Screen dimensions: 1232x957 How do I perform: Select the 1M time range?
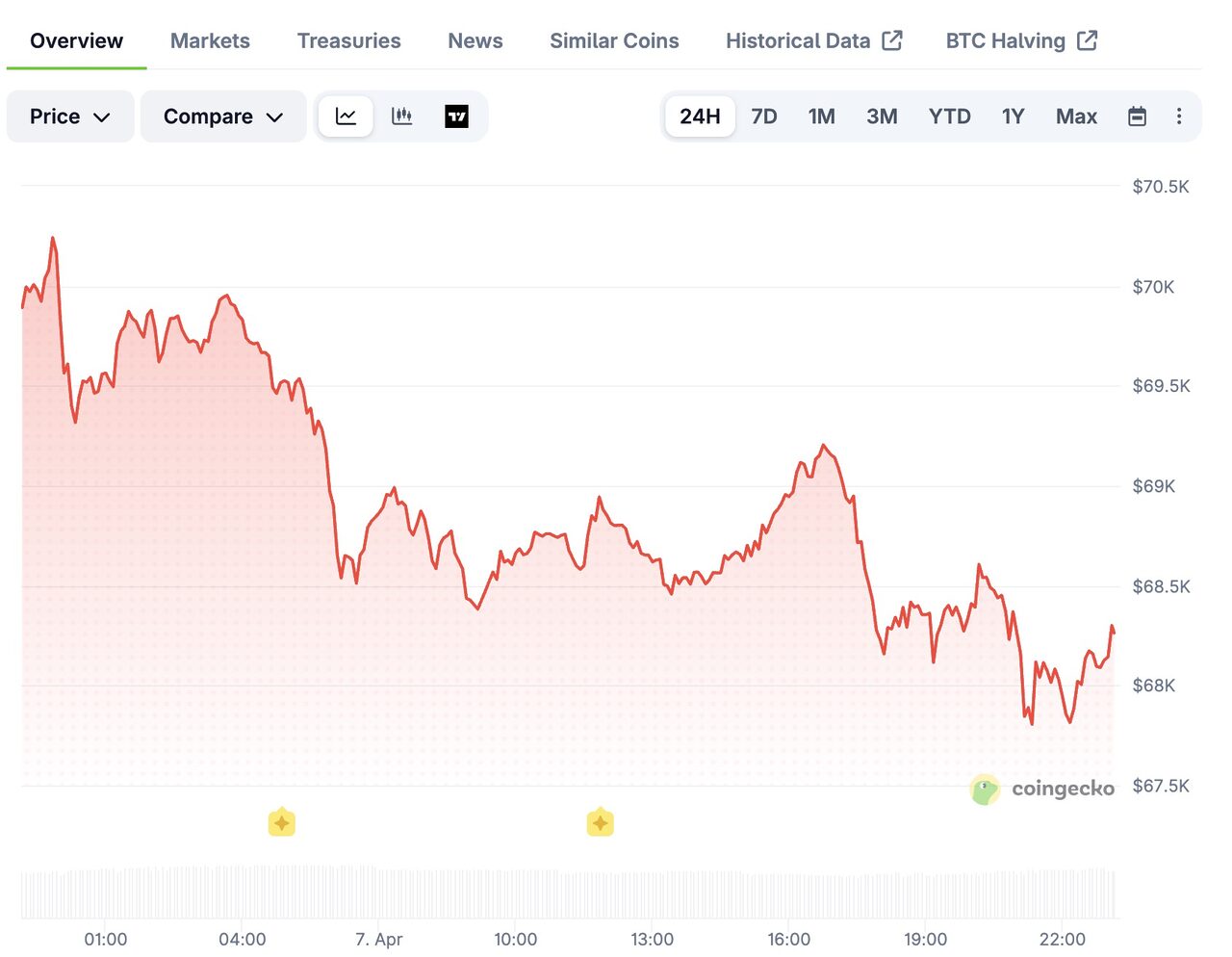pyautogui.click(x=821, y=116)
